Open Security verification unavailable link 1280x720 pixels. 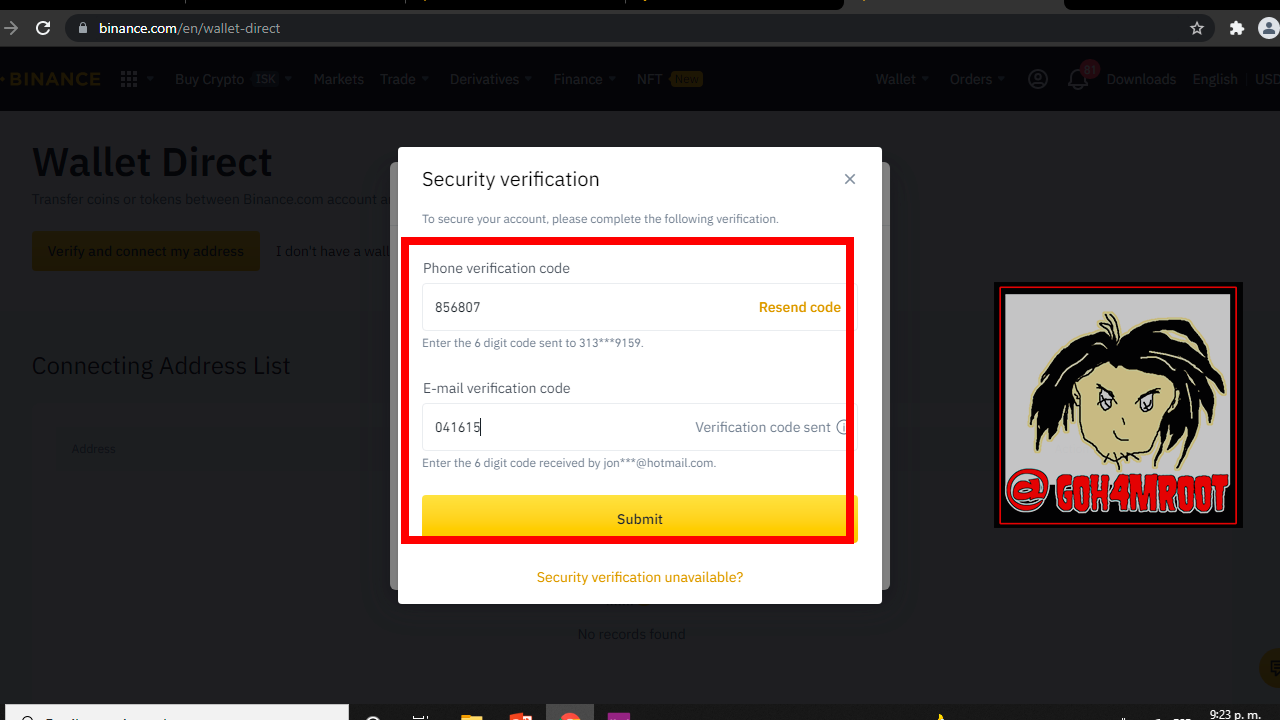(x=640, y=577)
